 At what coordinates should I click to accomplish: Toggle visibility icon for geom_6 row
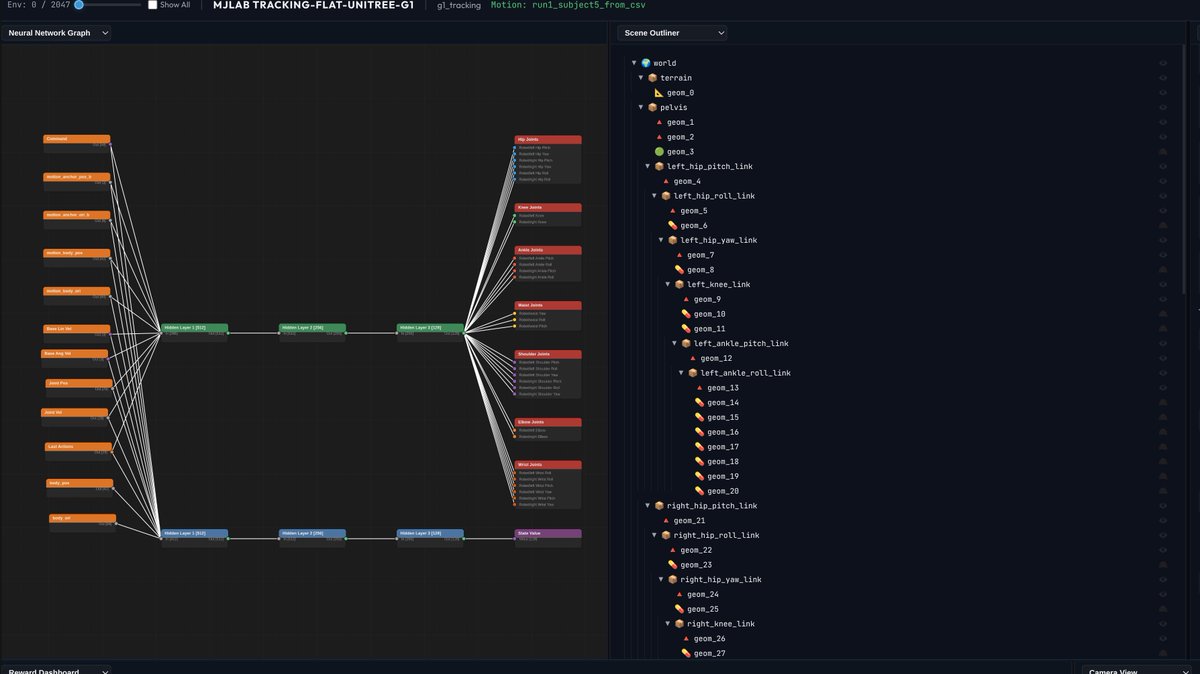coord(1163,225)
